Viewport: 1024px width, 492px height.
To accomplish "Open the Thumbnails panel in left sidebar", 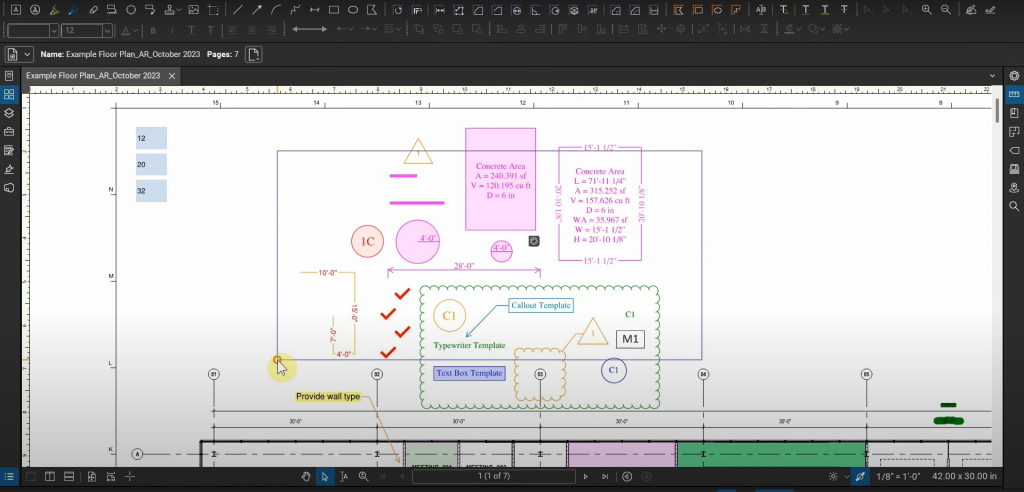I will click(9, 94).
